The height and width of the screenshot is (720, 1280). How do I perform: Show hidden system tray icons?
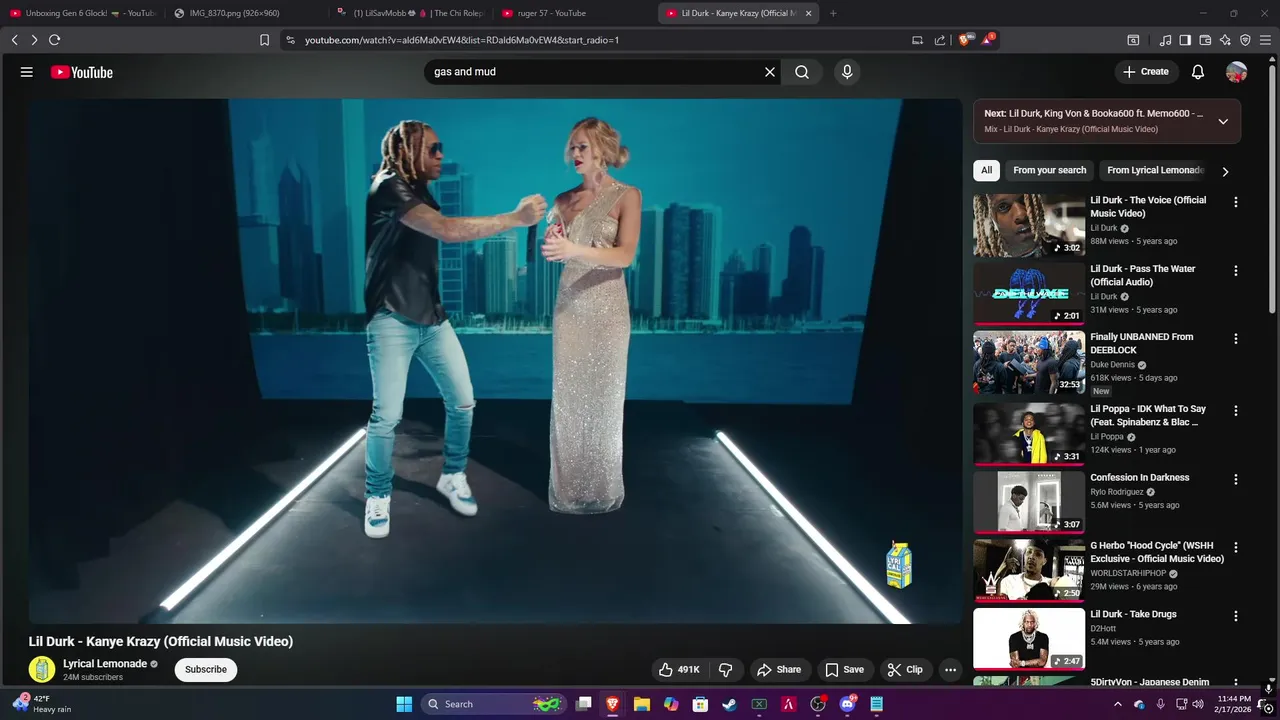click(1118, 704)
